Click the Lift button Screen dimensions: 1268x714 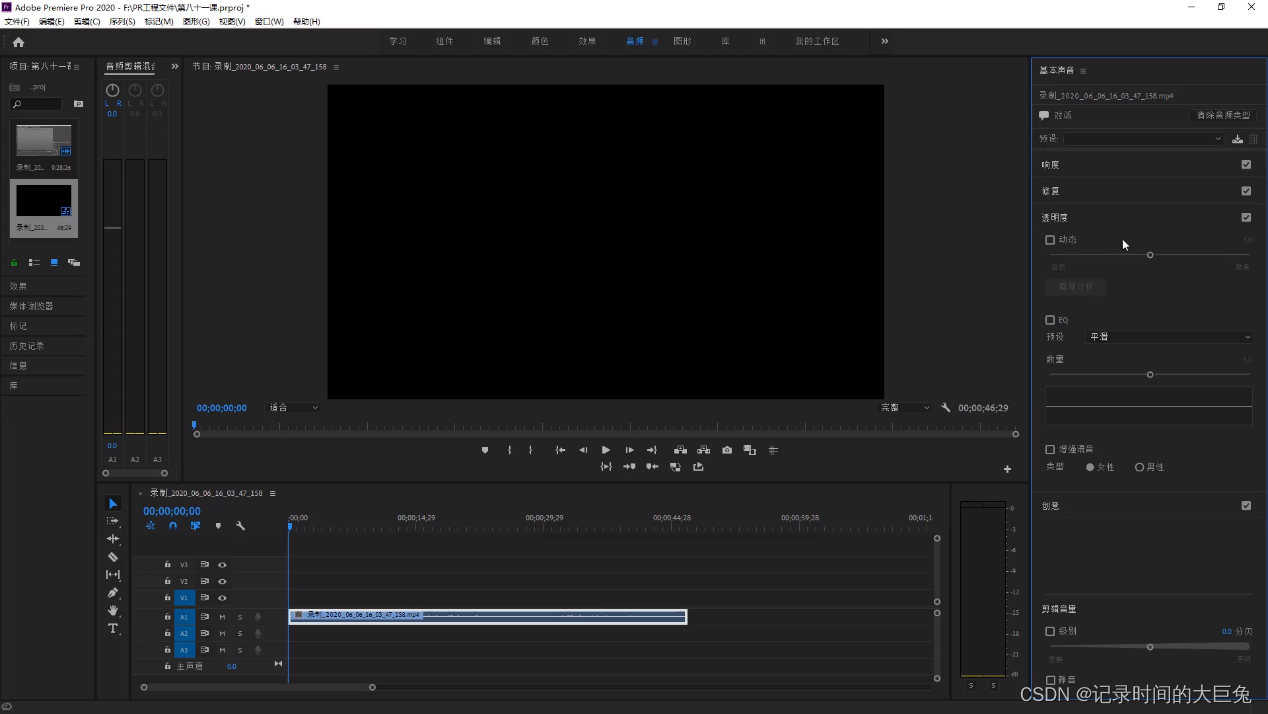point(681,450)
